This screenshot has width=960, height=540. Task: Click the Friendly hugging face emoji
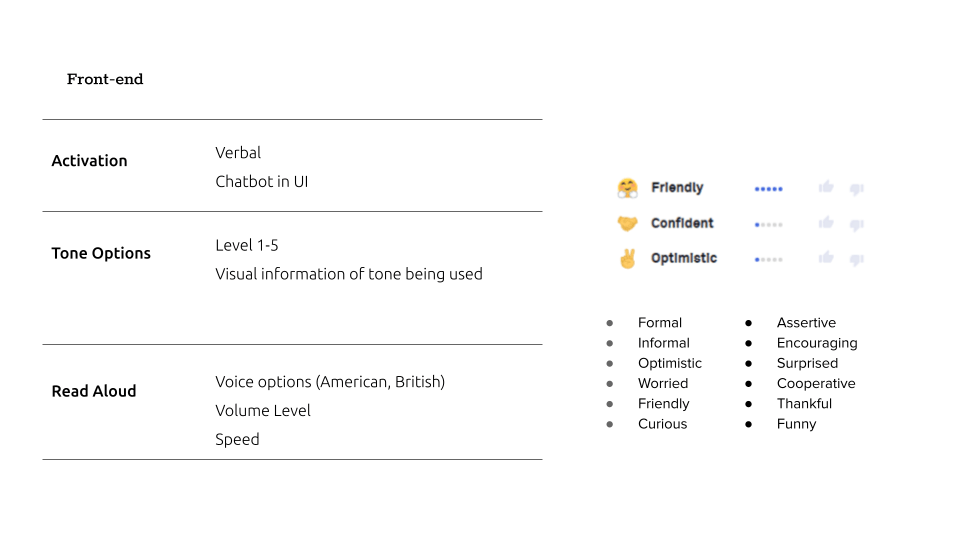[x=628, y=188]
